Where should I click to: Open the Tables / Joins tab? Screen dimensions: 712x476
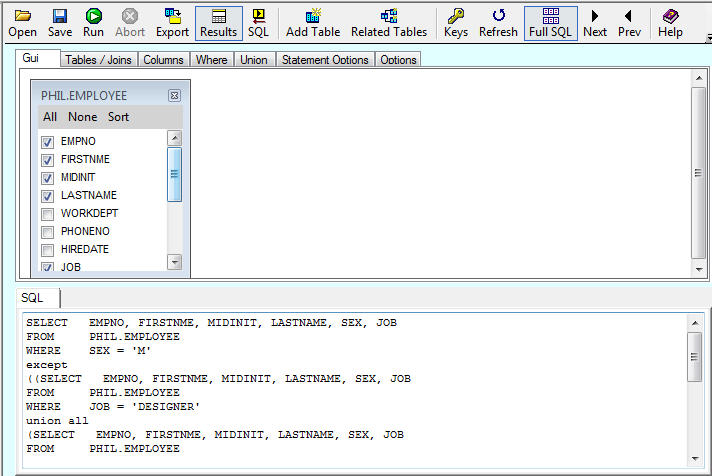pos(98,60)
